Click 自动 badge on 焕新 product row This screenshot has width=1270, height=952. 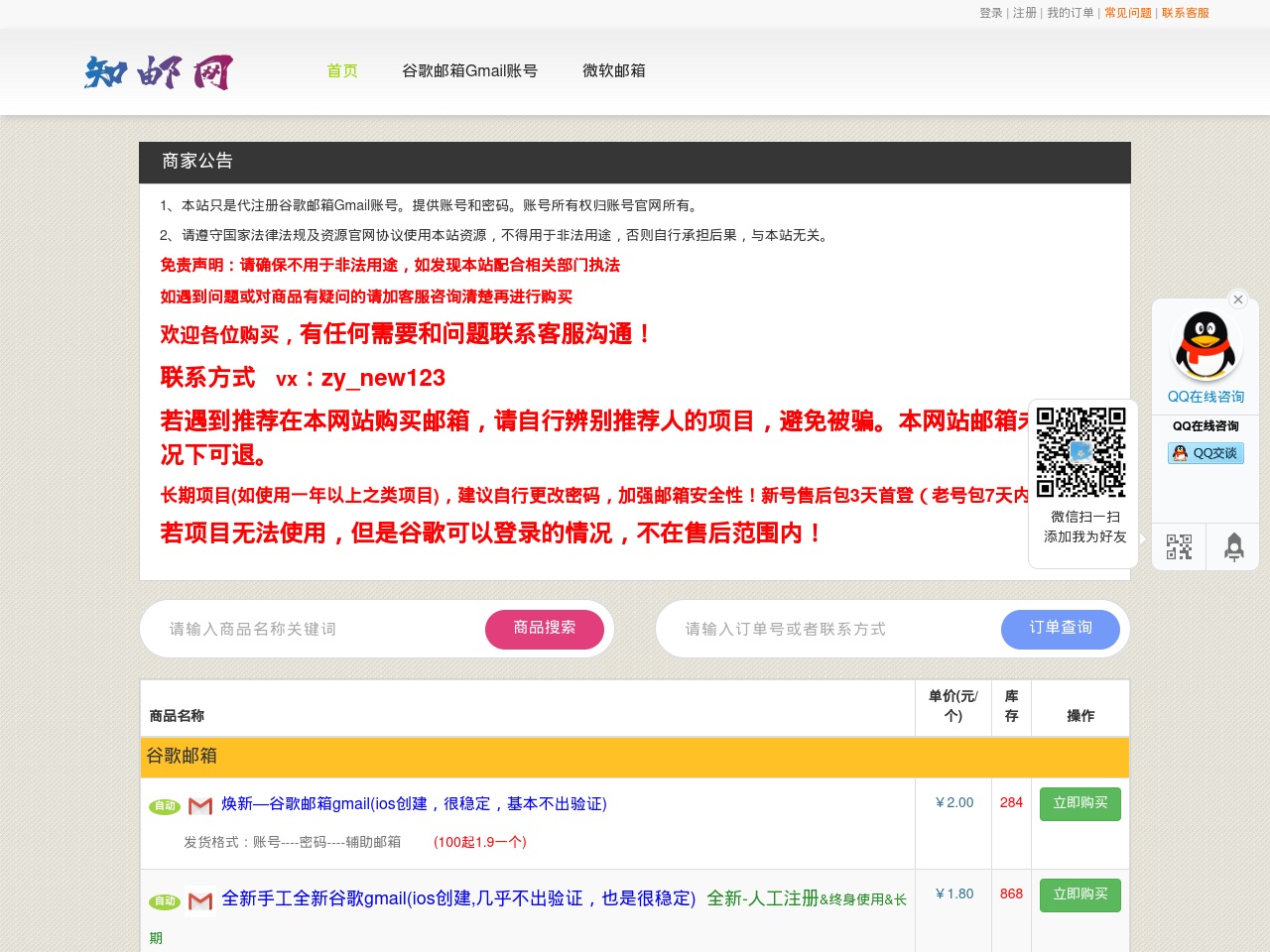pyautogui.click(x=165, y=806)
